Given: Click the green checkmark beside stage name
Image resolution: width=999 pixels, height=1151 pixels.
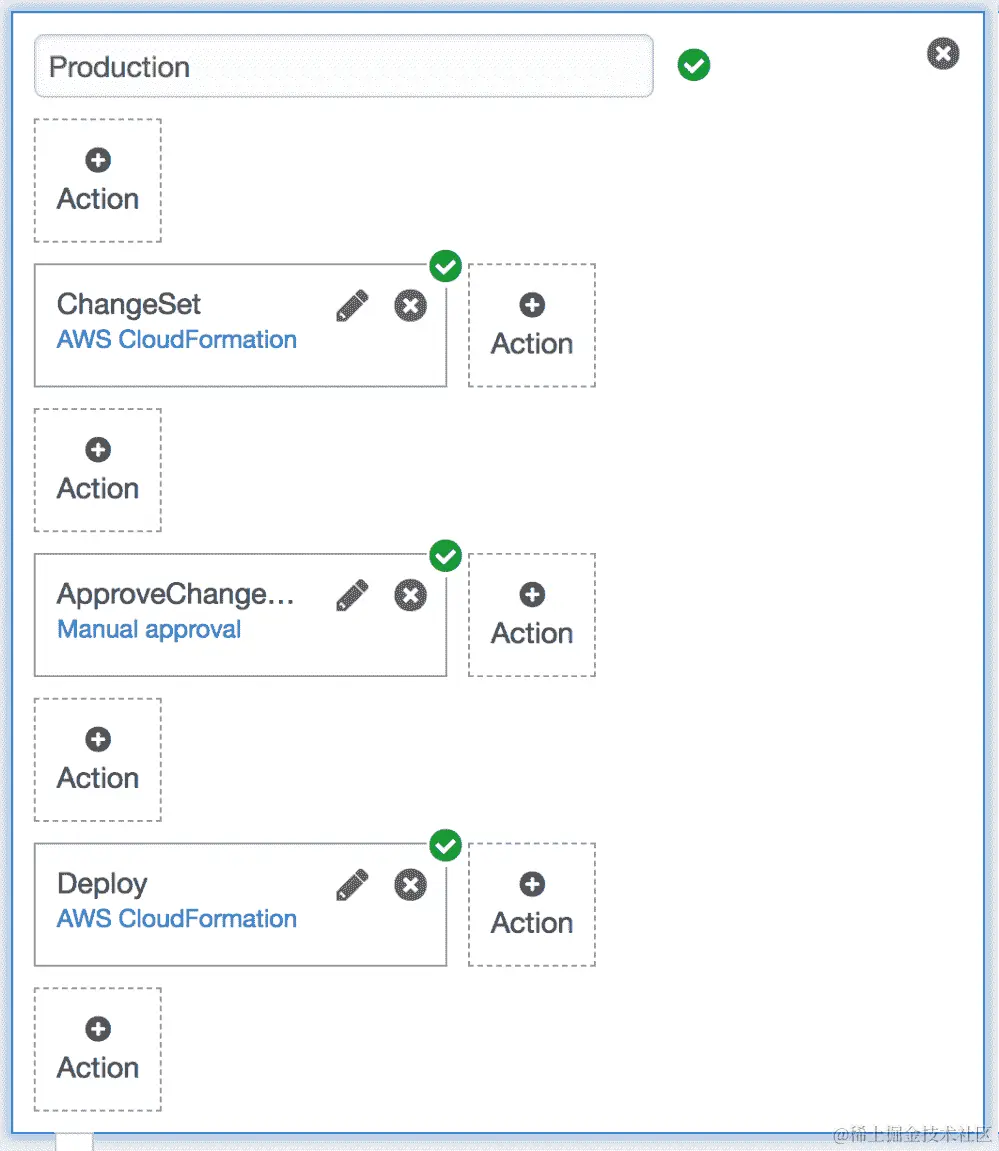Looking at the screenshot, I should tap(693, 66).
